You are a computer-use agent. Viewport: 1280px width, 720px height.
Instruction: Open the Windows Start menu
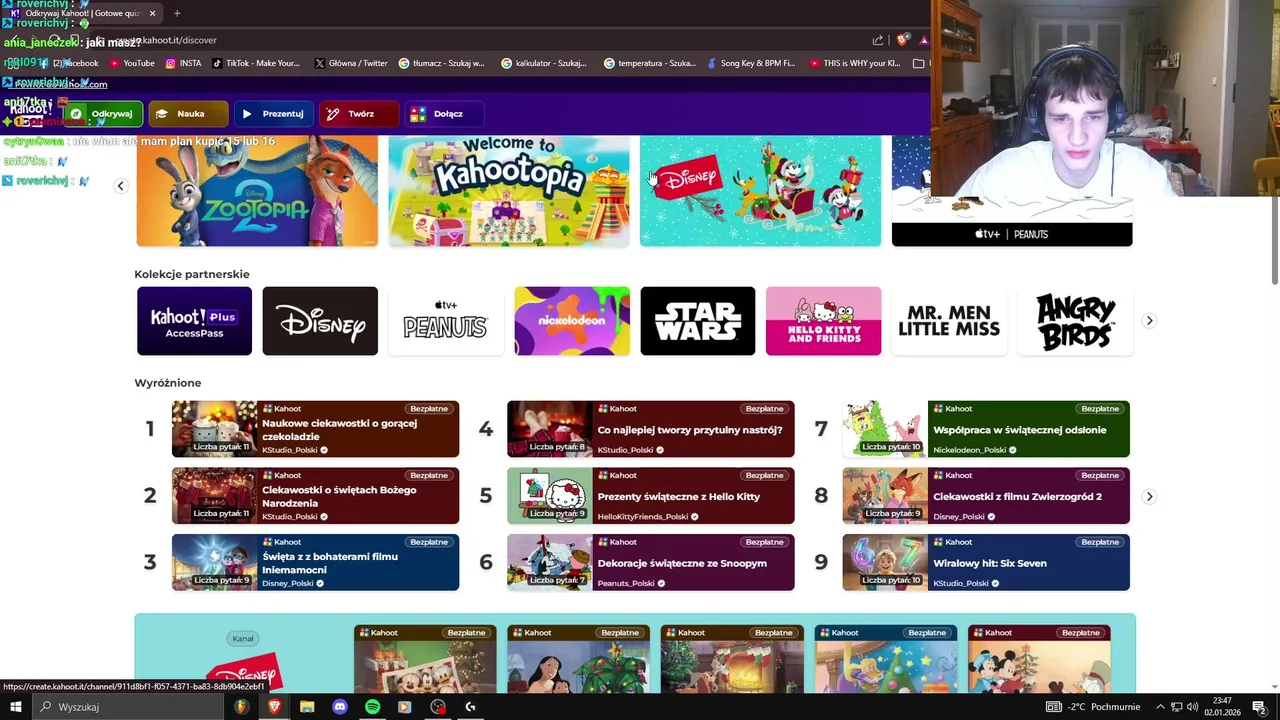tap(16, 707)
